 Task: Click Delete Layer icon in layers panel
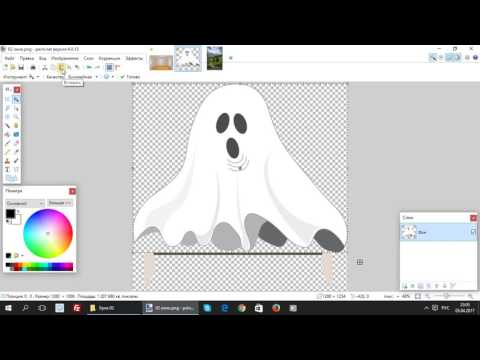tap(413, 286)
